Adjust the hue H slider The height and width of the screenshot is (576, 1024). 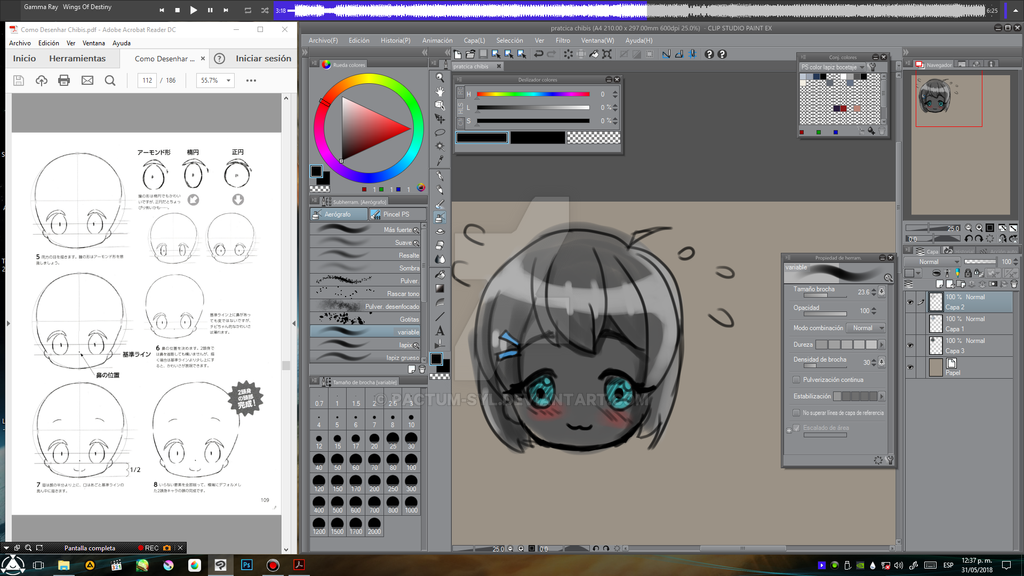tap(532, 94)
